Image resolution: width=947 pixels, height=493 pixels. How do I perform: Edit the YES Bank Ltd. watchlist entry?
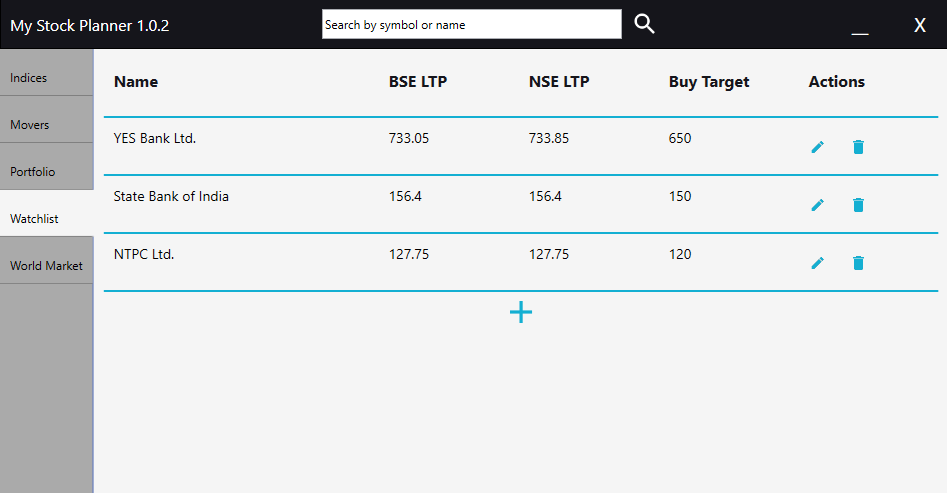[818, 147]
